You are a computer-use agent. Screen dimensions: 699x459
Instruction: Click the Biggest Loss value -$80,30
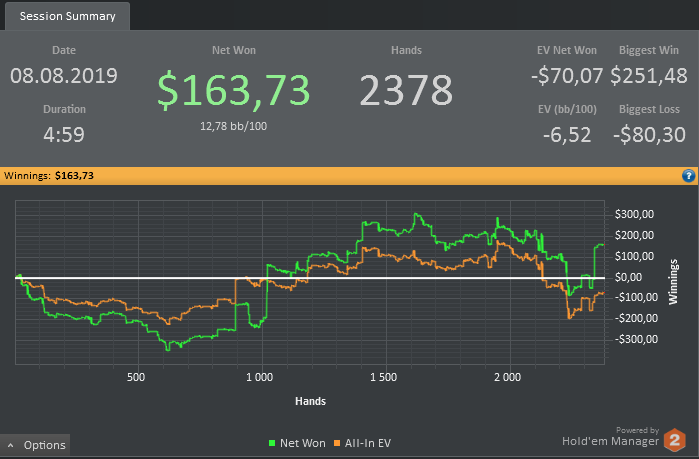point(650,135)
